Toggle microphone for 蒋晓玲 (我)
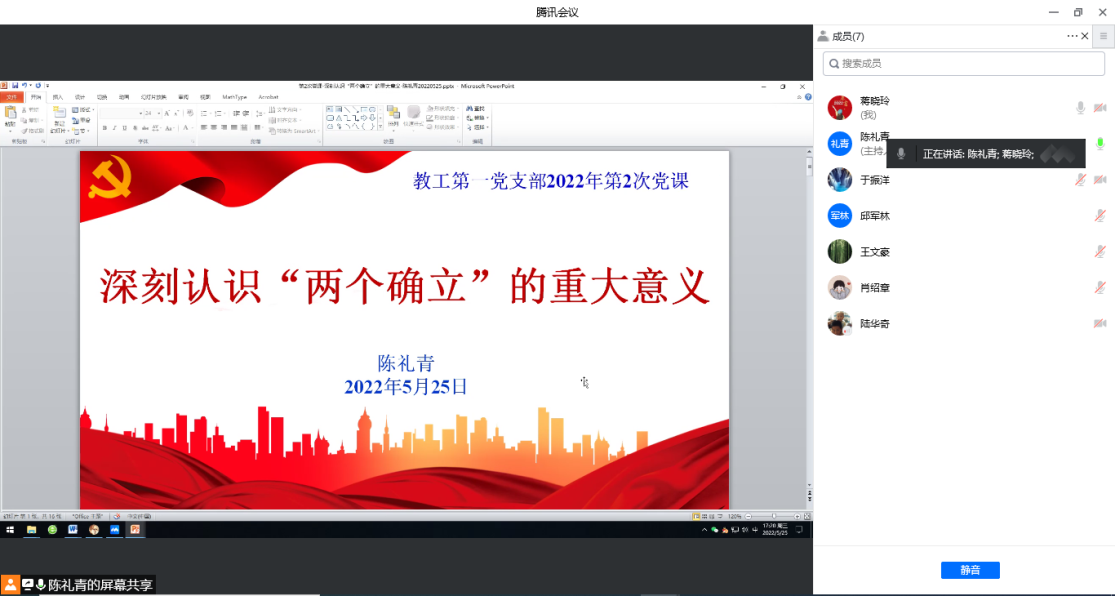The height and width of the screenshot is (596, 1115). coord(1080,108)
